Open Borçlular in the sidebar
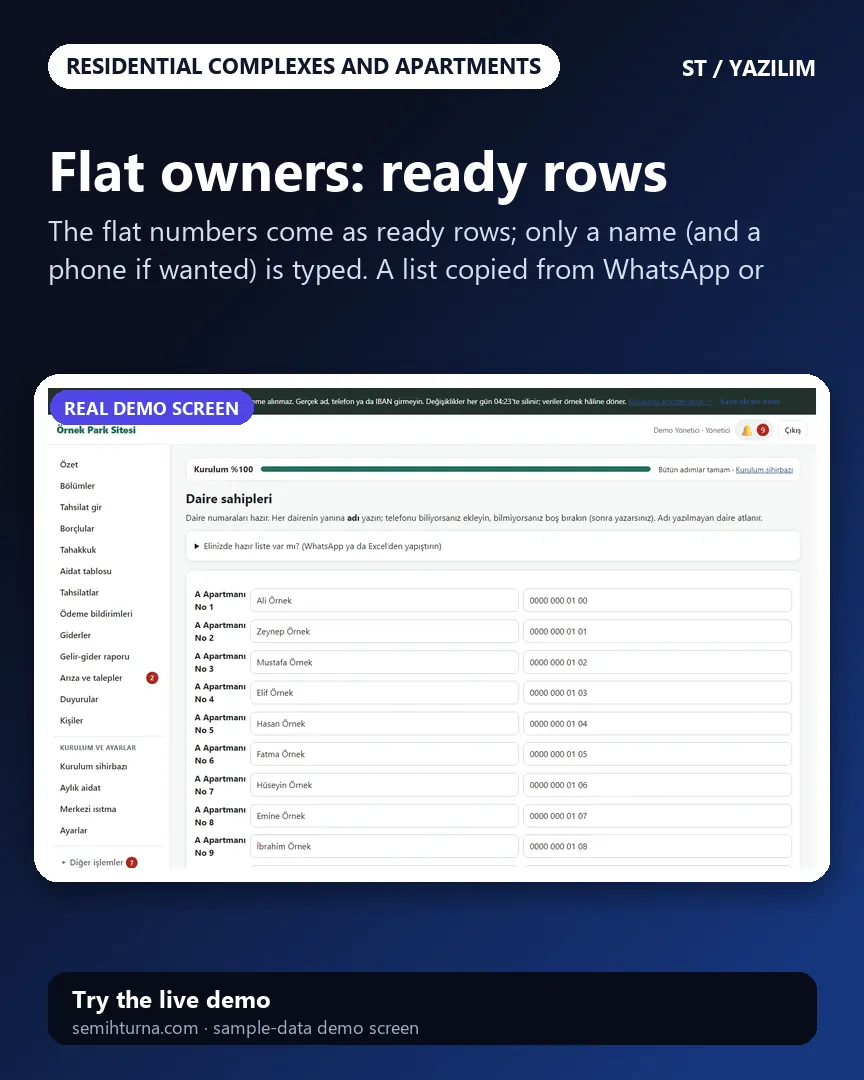The height and width of the screenshot is (1080, 864). [77, 529]
